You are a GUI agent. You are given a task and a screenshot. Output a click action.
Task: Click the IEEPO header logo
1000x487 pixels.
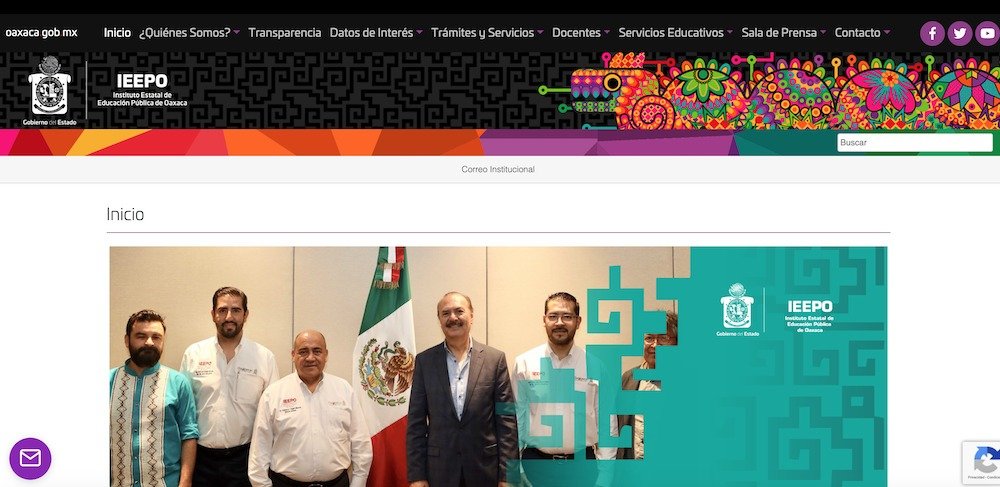pyautogui.click(x=142, y=90)
